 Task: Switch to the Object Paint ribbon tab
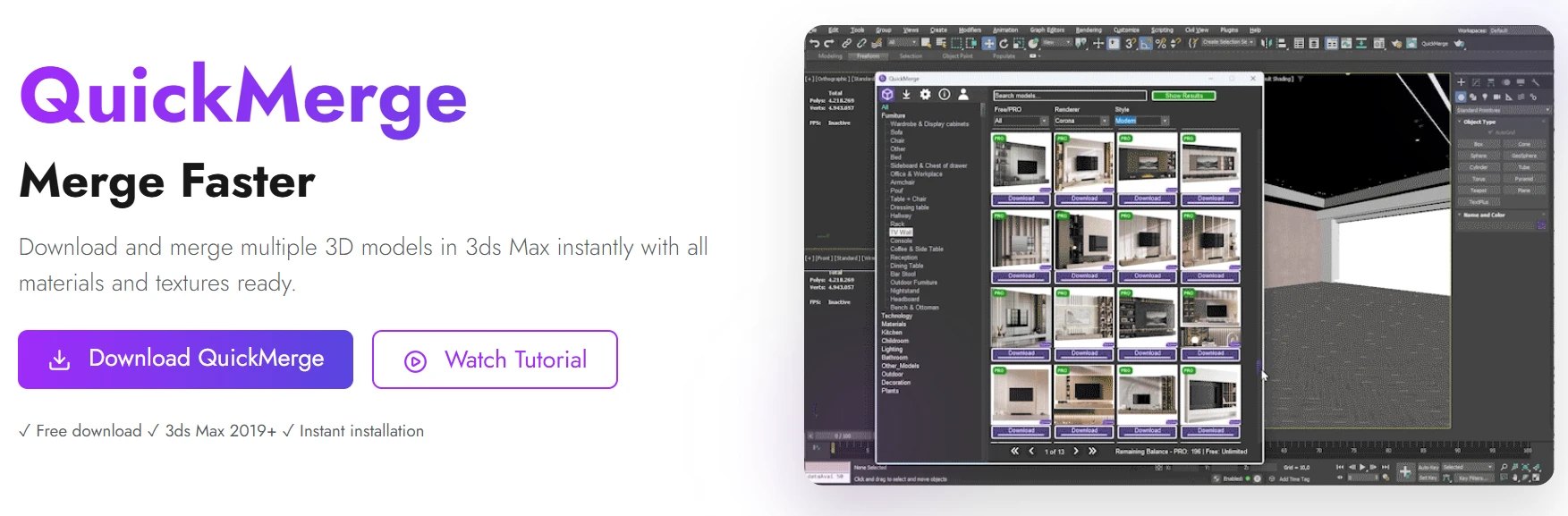click(x=957, y=56)
